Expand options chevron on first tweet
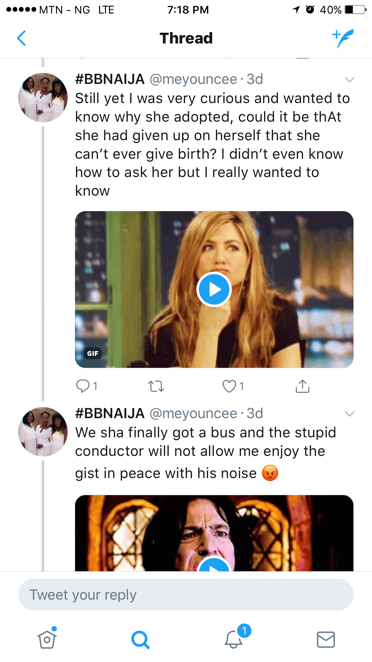This screenshot has width=372, height=662. (350, 79)
